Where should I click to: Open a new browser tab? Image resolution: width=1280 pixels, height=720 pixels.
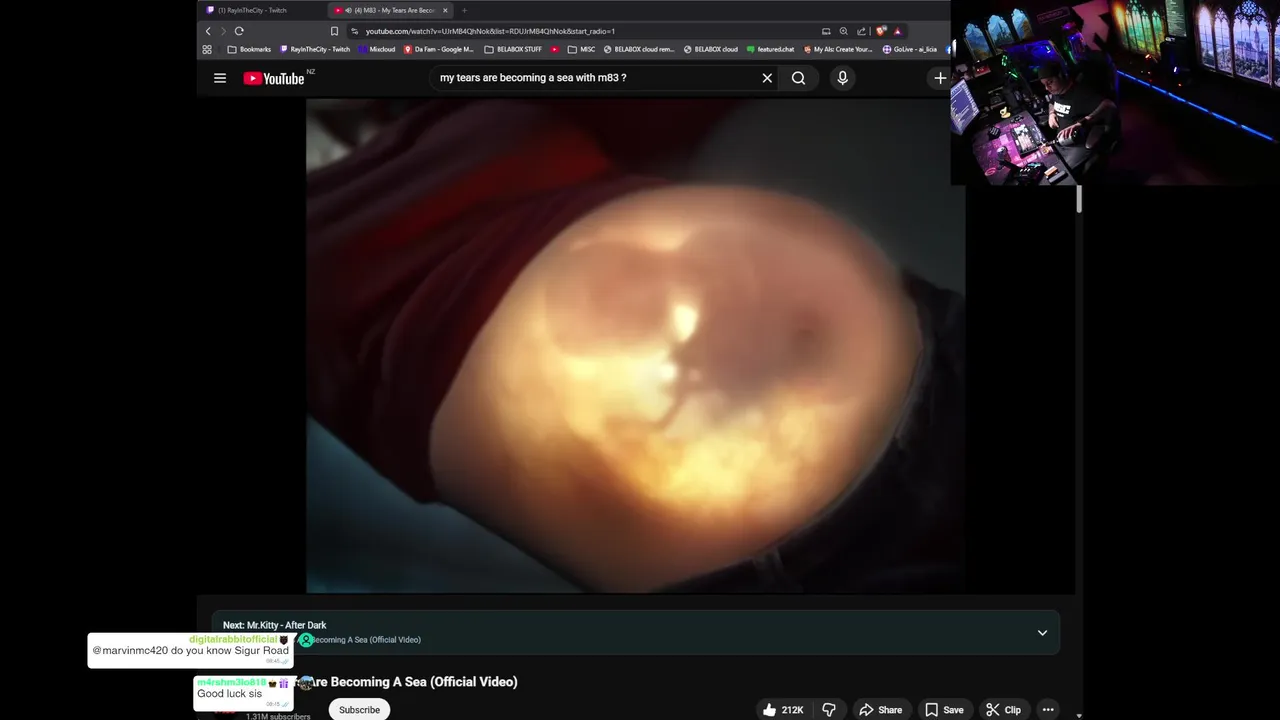(x=464, y=10)
